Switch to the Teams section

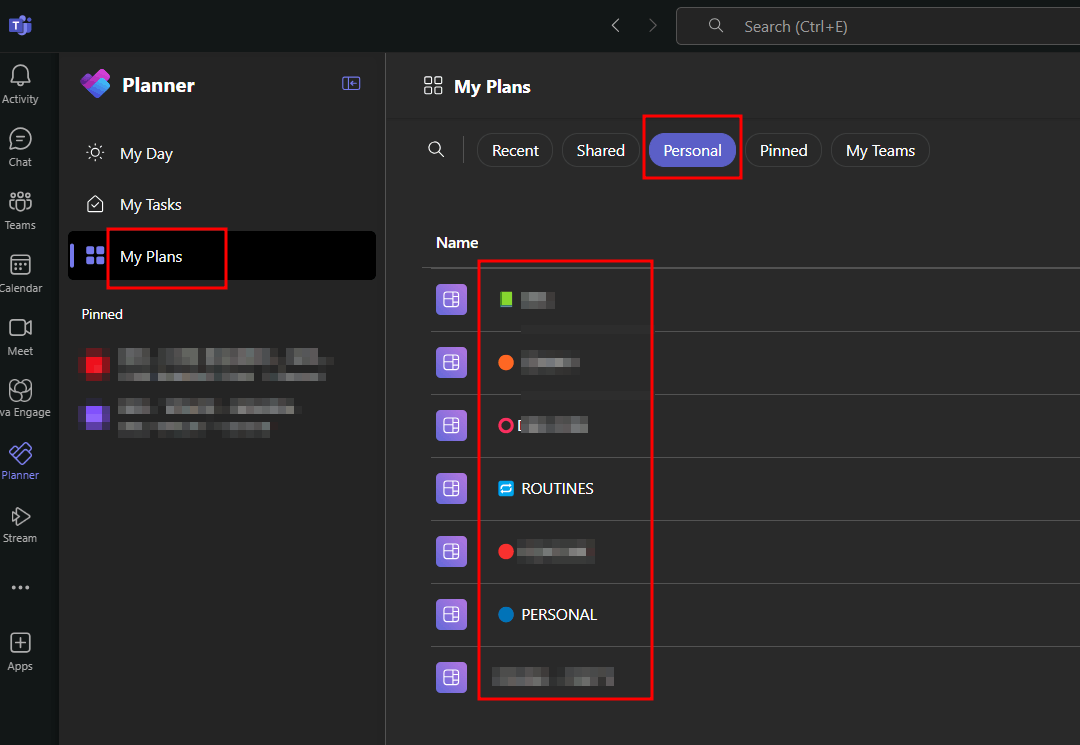click(x=20, y=205)
